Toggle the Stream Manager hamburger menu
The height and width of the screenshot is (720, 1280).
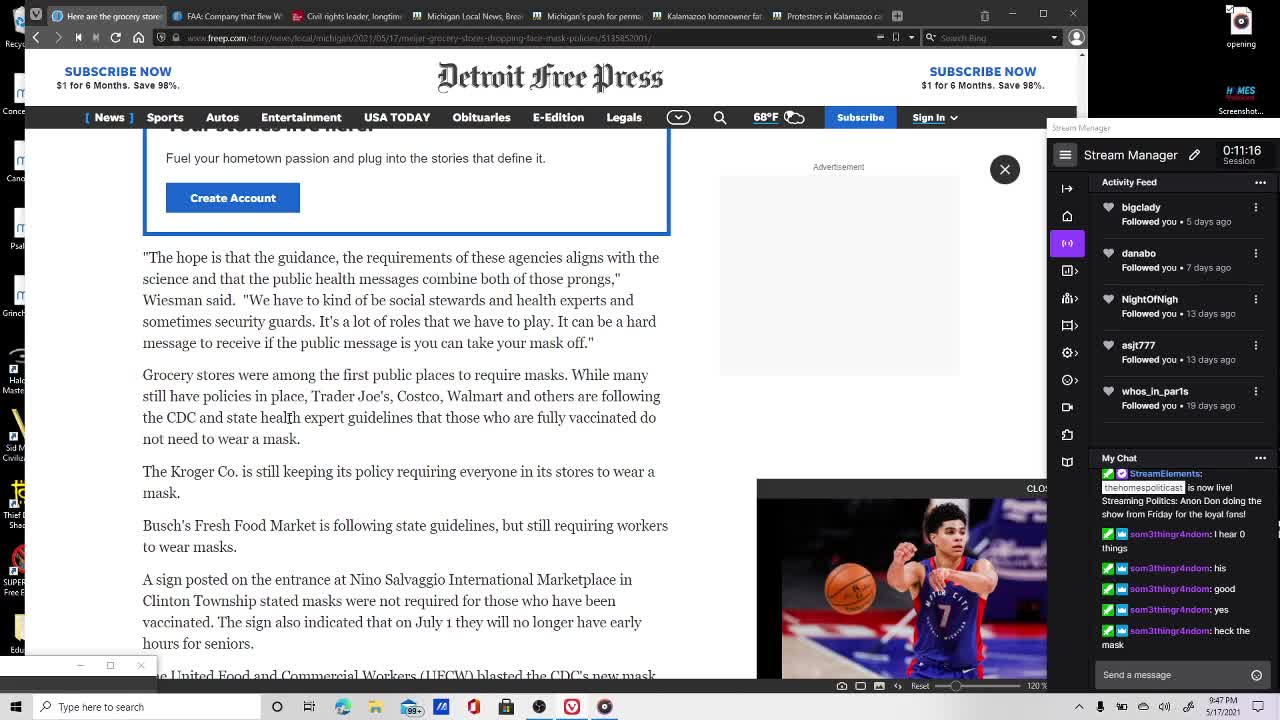tap(1065, 155)
